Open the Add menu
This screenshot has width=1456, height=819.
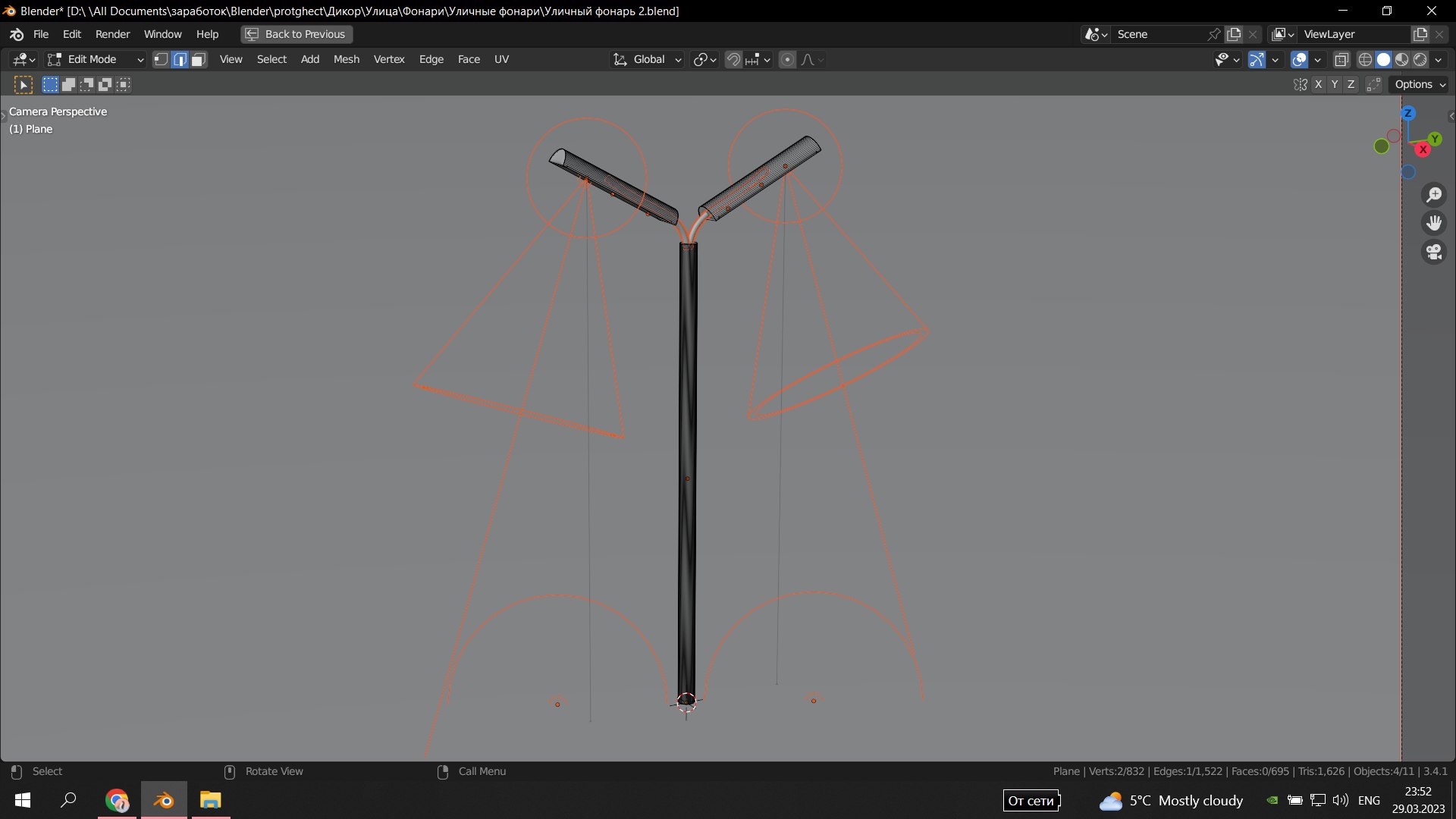[x=309, y=59]
